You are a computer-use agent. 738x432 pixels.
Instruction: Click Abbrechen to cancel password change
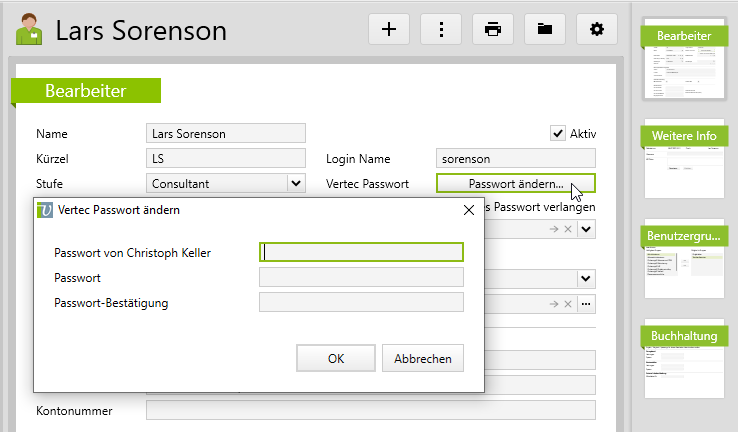[x=422, y=358]
